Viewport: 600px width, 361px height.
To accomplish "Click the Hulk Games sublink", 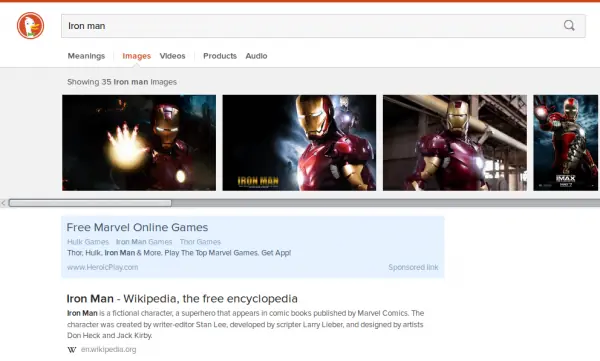I will click(x=88, y=242).
